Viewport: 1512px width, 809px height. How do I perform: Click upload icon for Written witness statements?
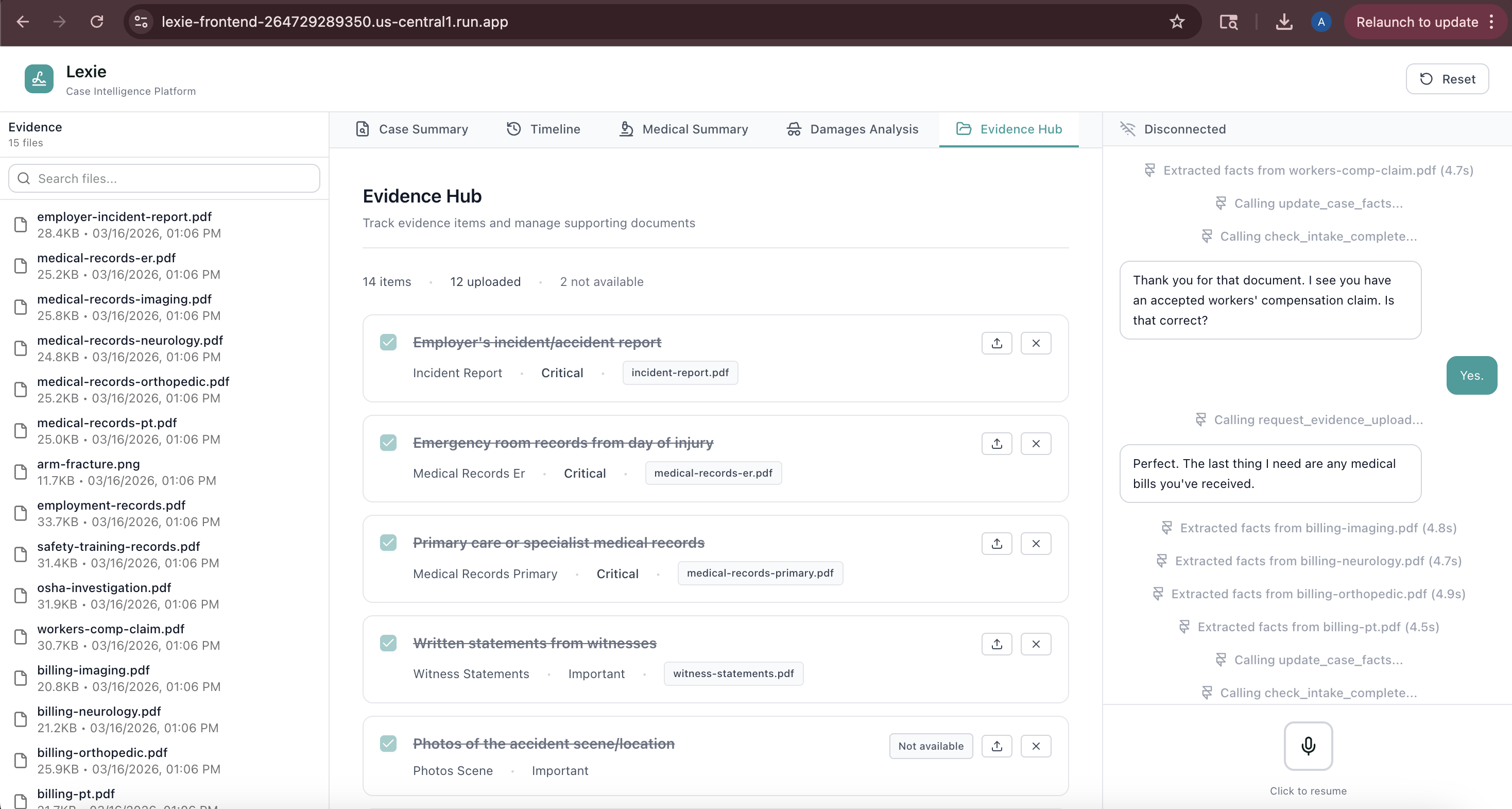tap(996, 644)
